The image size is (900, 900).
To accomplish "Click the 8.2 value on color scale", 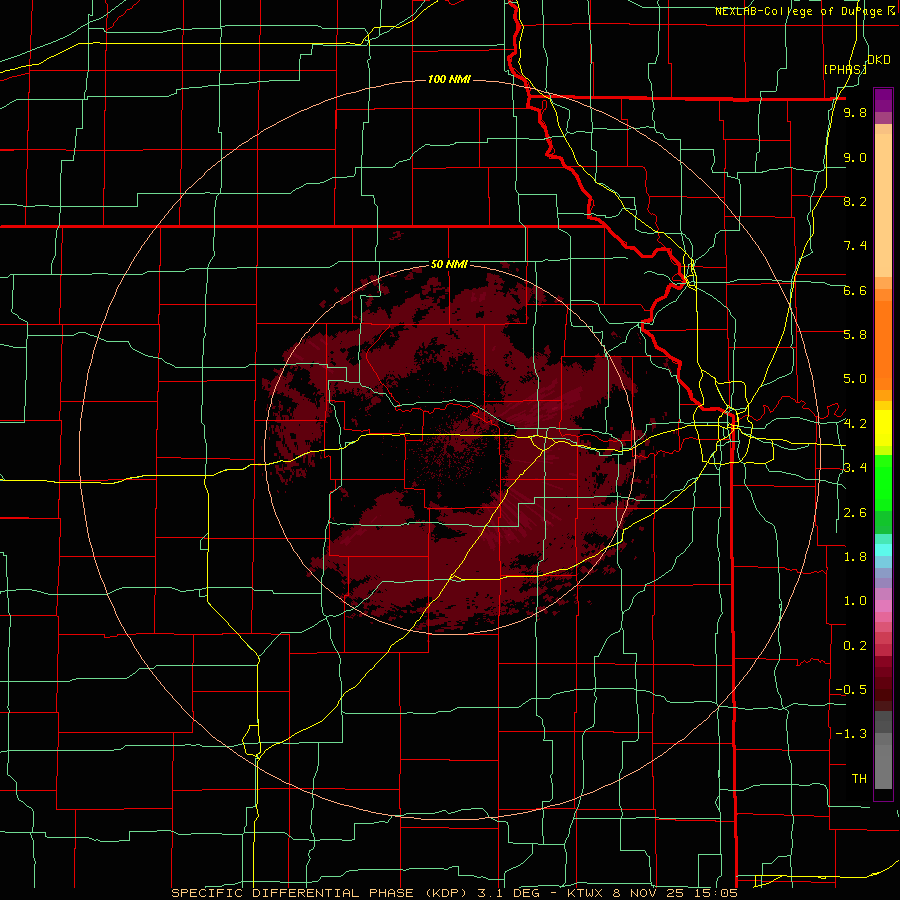I will pyautogui.click(x=855, y=201).
